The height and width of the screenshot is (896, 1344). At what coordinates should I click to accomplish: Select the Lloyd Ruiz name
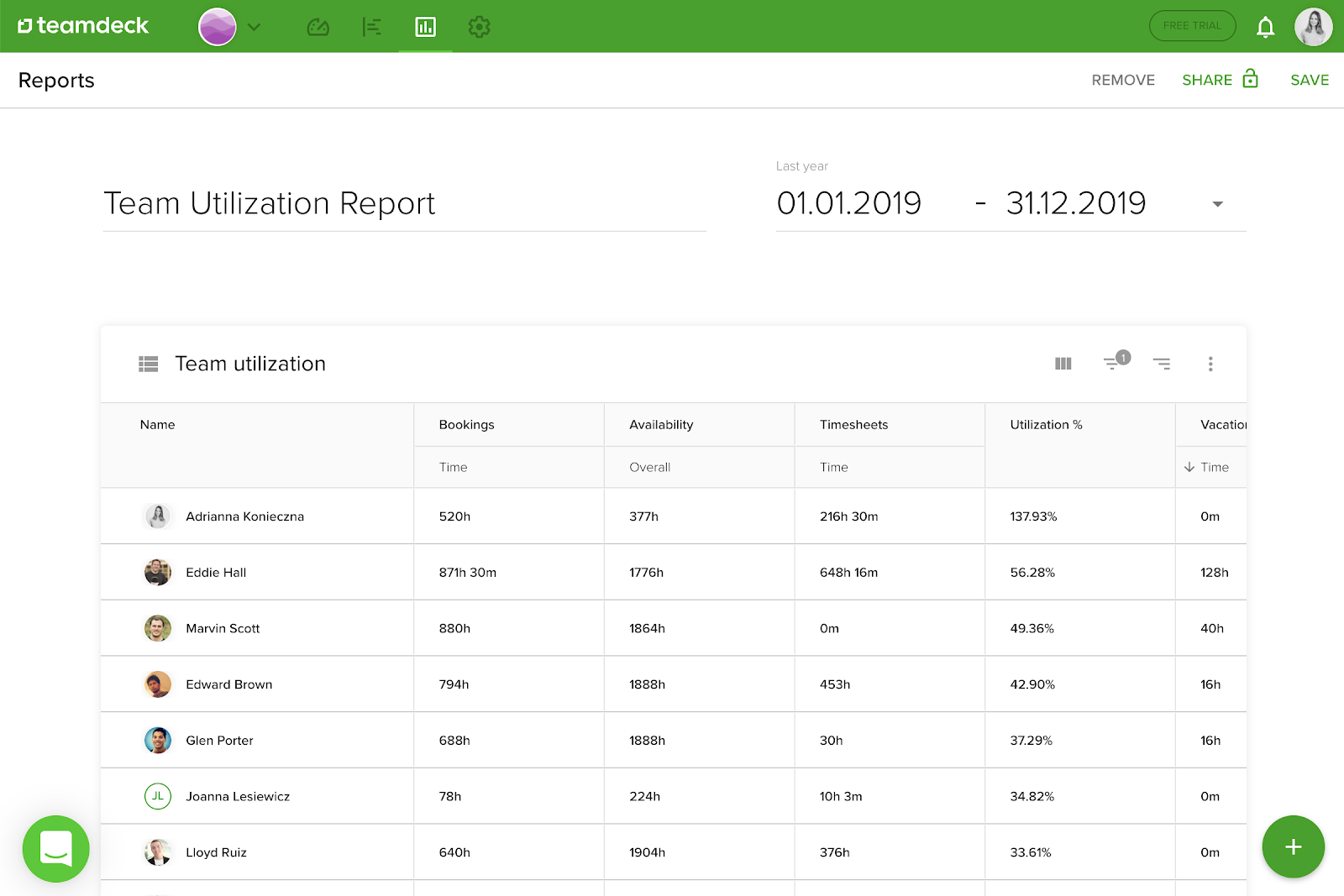pyautogui.click(x=216, y=852)
